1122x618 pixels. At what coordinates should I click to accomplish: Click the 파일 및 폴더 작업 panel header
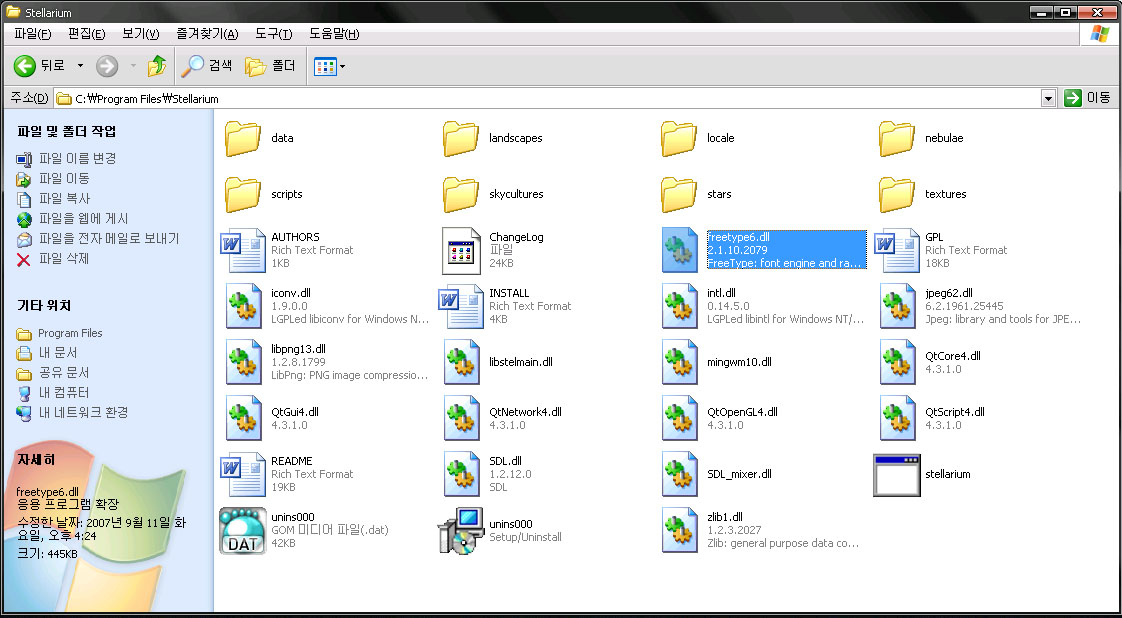tap(67, 132)
